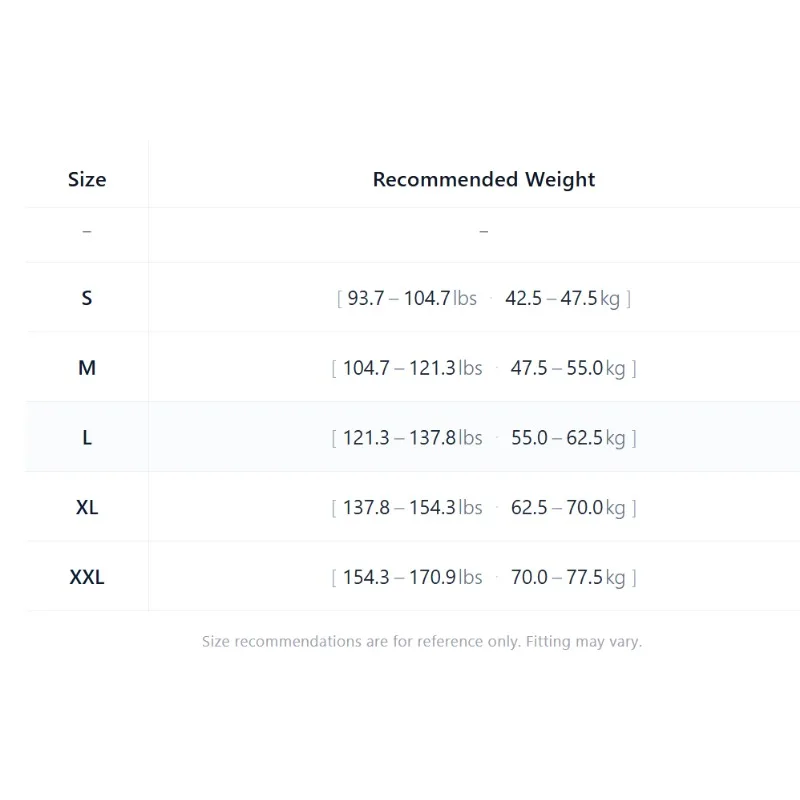Click the 154.3 – 170.9 lbs range
This screenshot has width=800, height=800.
click(412, 578)
